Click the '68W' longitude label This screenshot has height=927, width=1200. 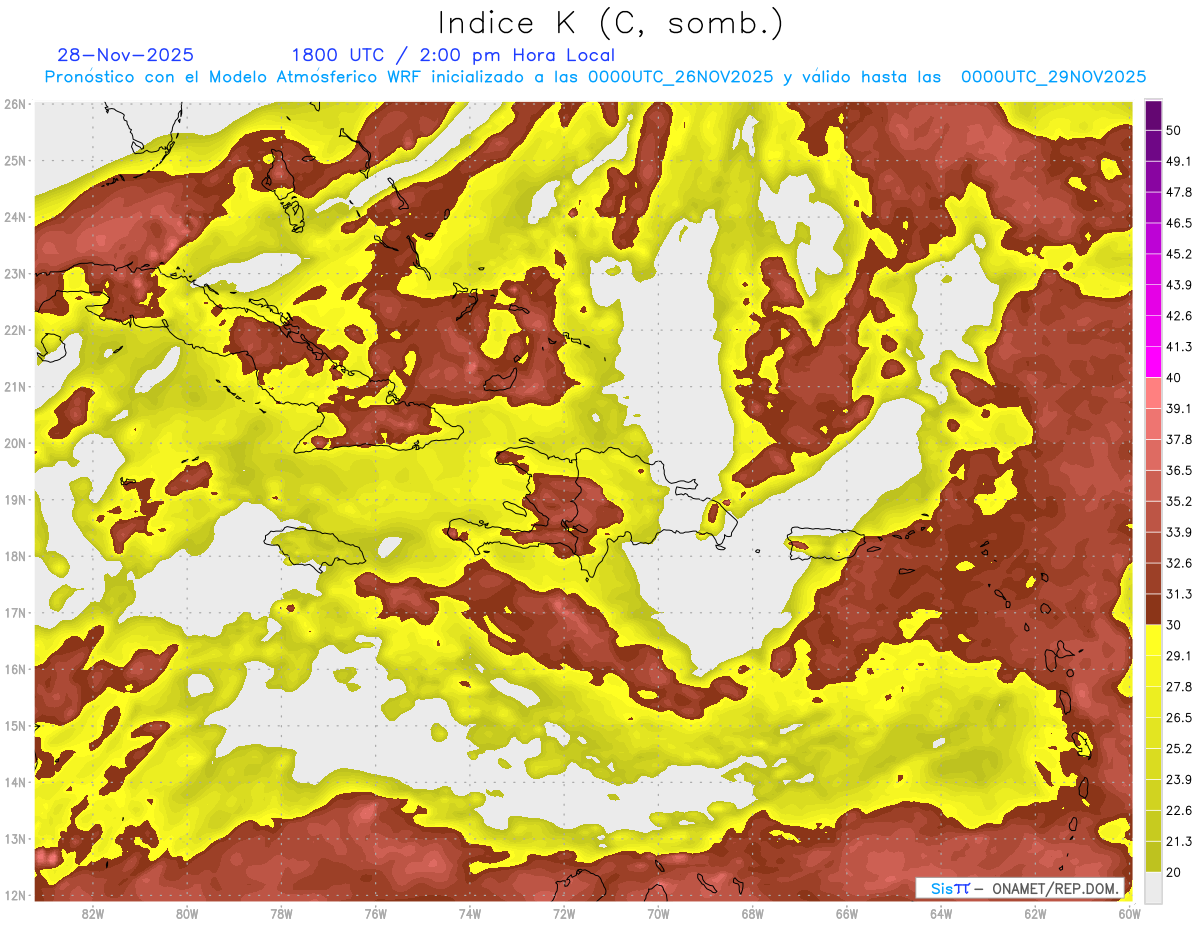[x=753, y=913]
